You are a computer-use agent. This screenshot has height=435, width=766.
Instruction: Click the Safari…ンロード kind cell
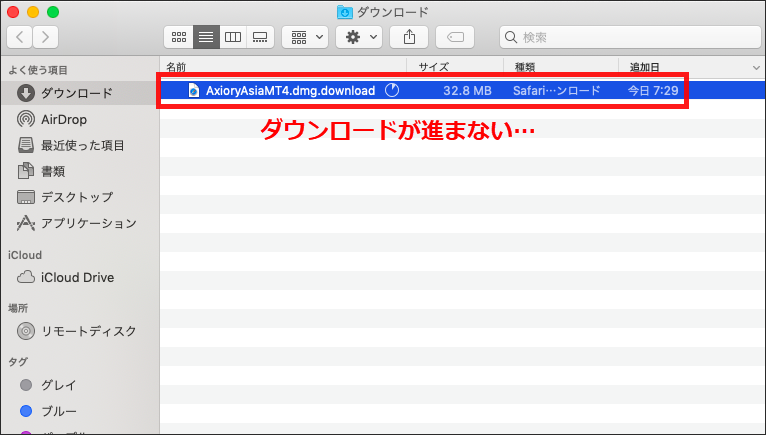click(x=556, y=90)
